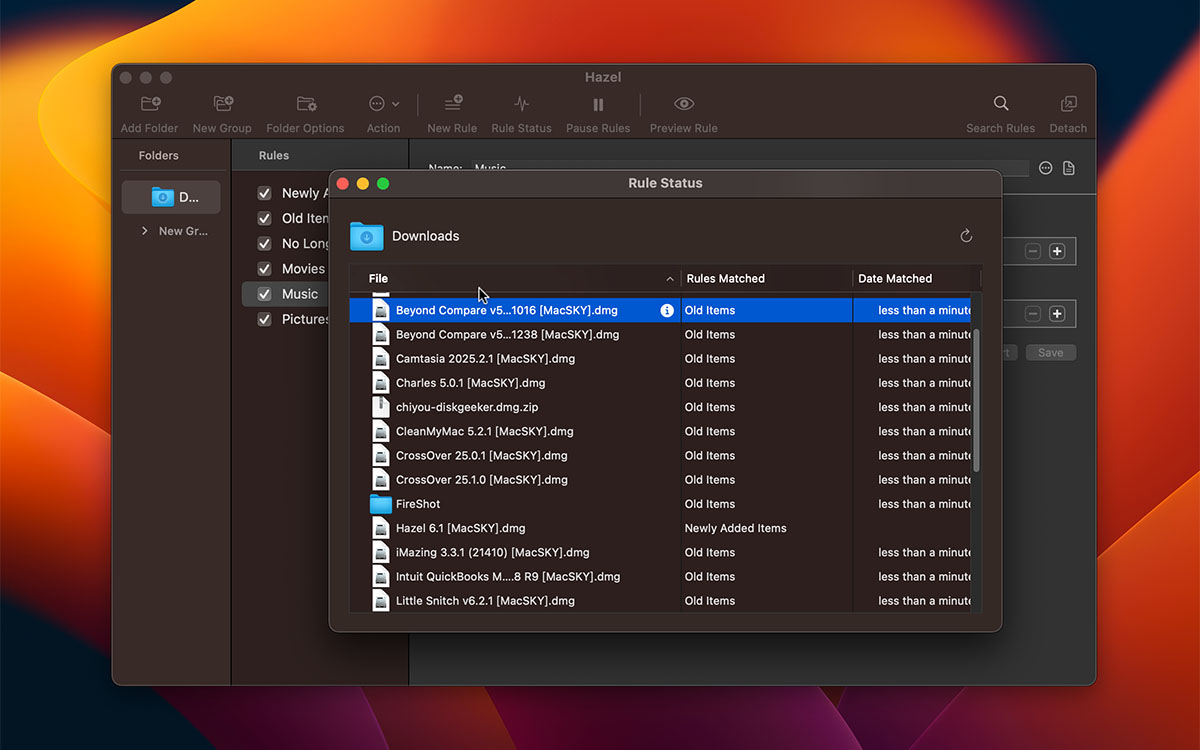This screenshot has height=750, width=1200.
Task: Refresh the Rule Status list
Action: 966,236
